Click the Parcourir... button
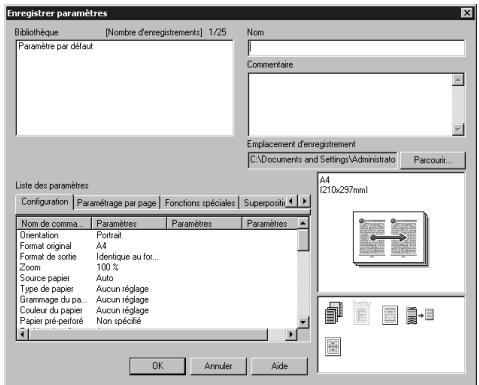Viewport: 479px width, 385px height. pyautogui.click(x=433, y=160)
